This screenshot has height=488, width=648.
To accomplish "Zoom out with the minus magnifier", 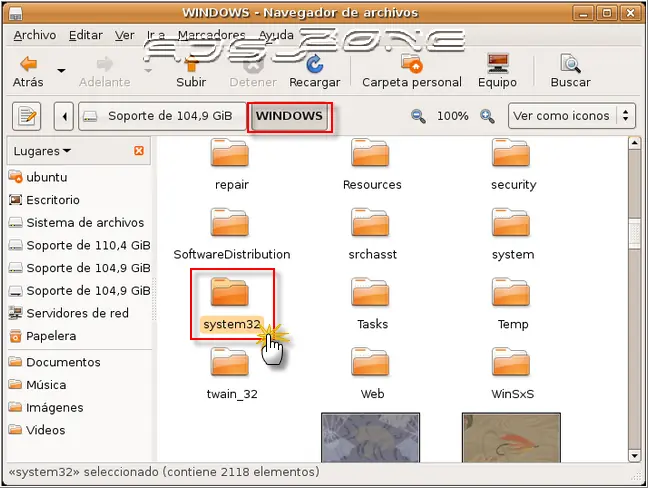I will pos(418,116).
